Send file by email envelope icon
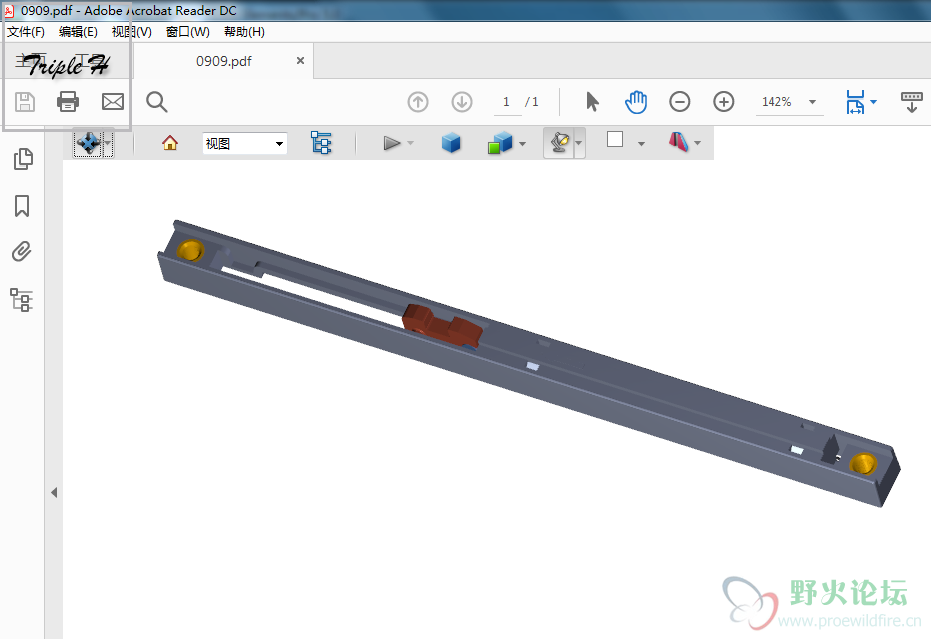 click(113, 102)
